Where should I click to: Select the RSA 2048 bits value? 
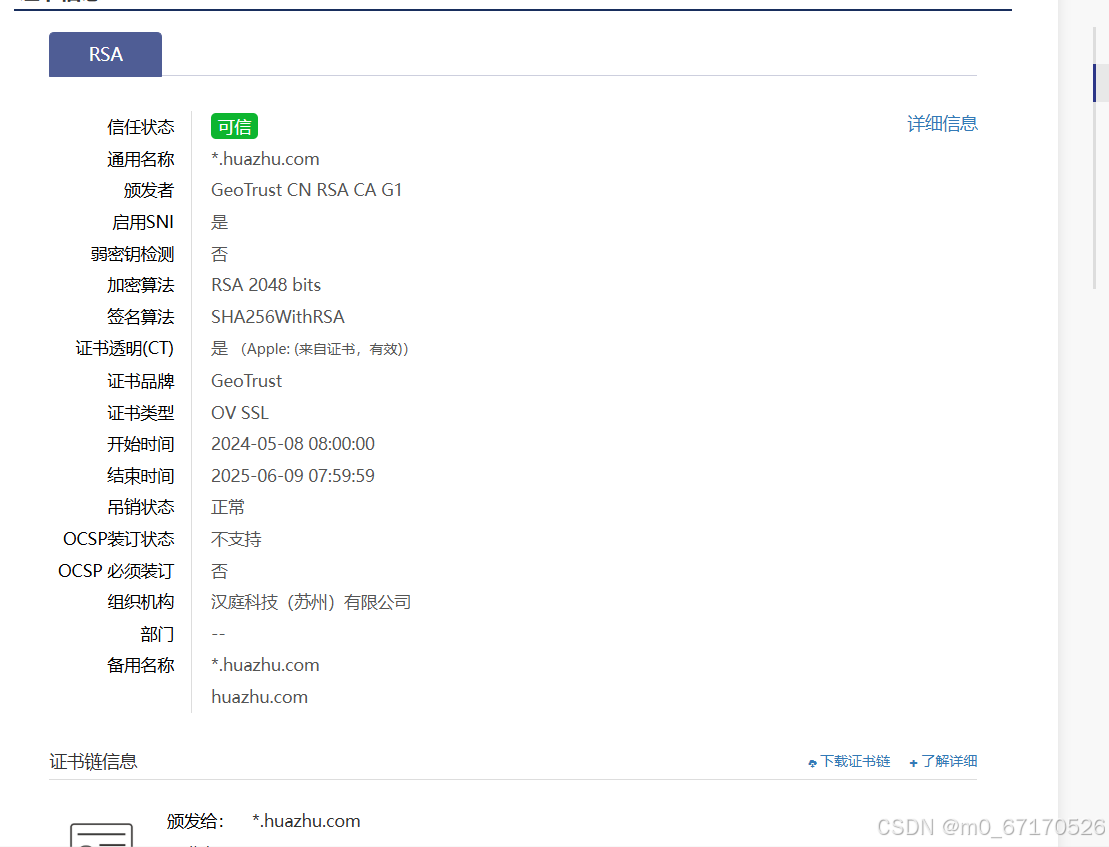click(266, 285)
